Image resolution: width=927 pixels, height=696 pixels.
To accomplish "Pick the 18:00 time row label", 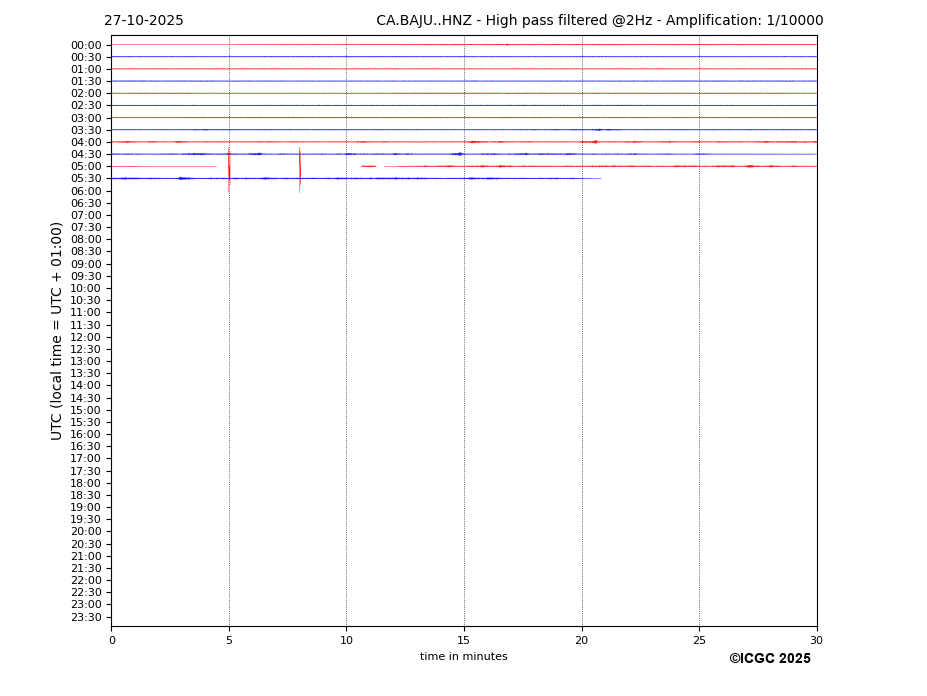I will click(x=86, y=483).
